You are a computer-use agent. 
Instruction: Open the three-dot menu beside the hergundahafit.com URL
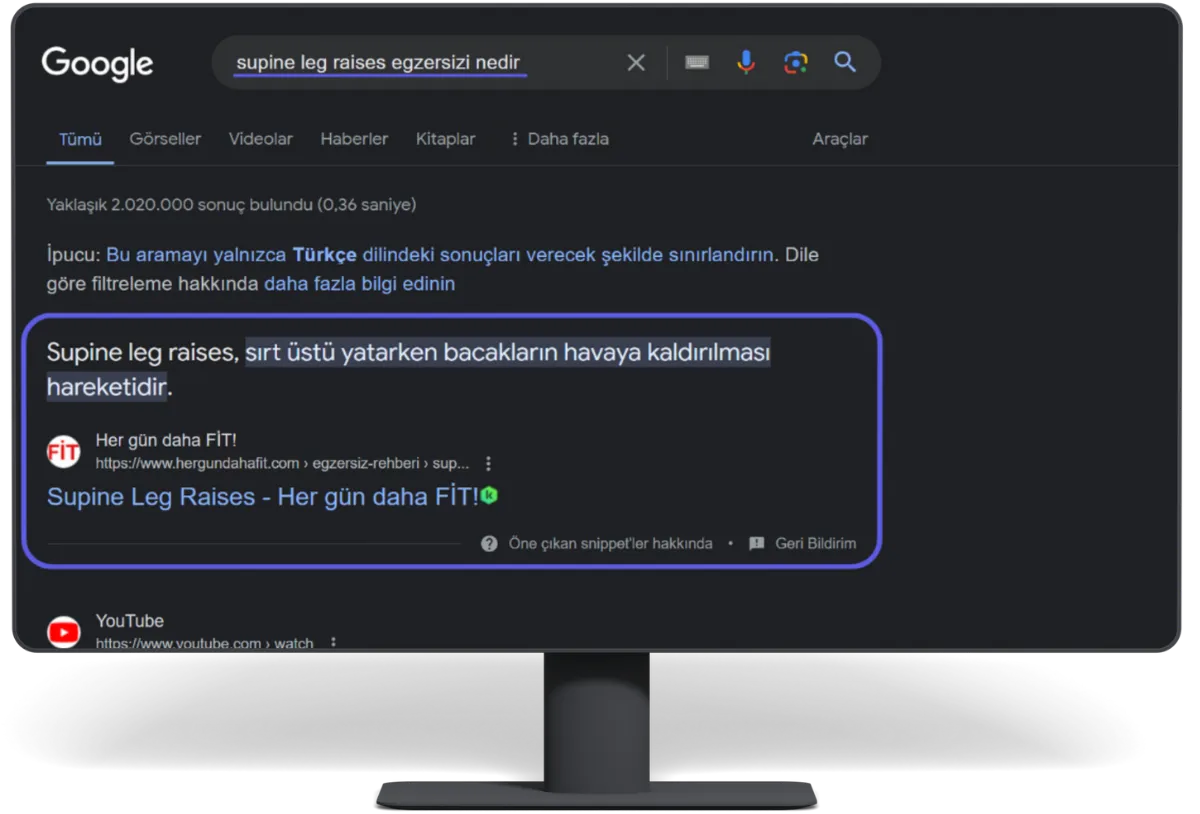(x=488, y=464)
